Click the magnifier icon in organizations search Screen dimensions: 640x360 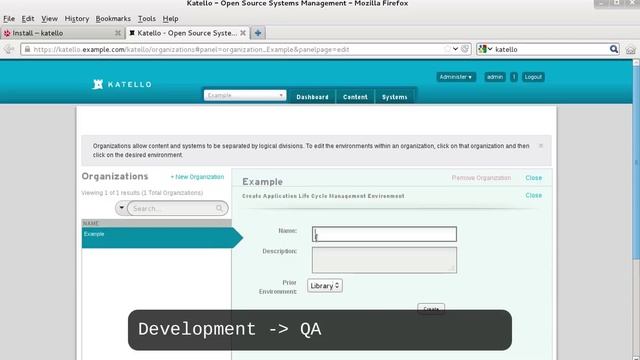pos(220,209)
